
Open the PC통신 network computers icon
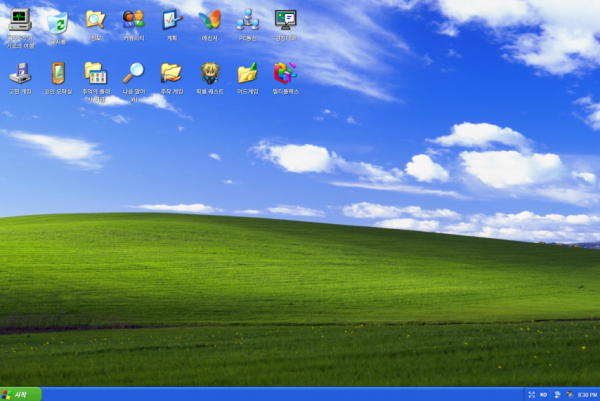tap(248, 19)
